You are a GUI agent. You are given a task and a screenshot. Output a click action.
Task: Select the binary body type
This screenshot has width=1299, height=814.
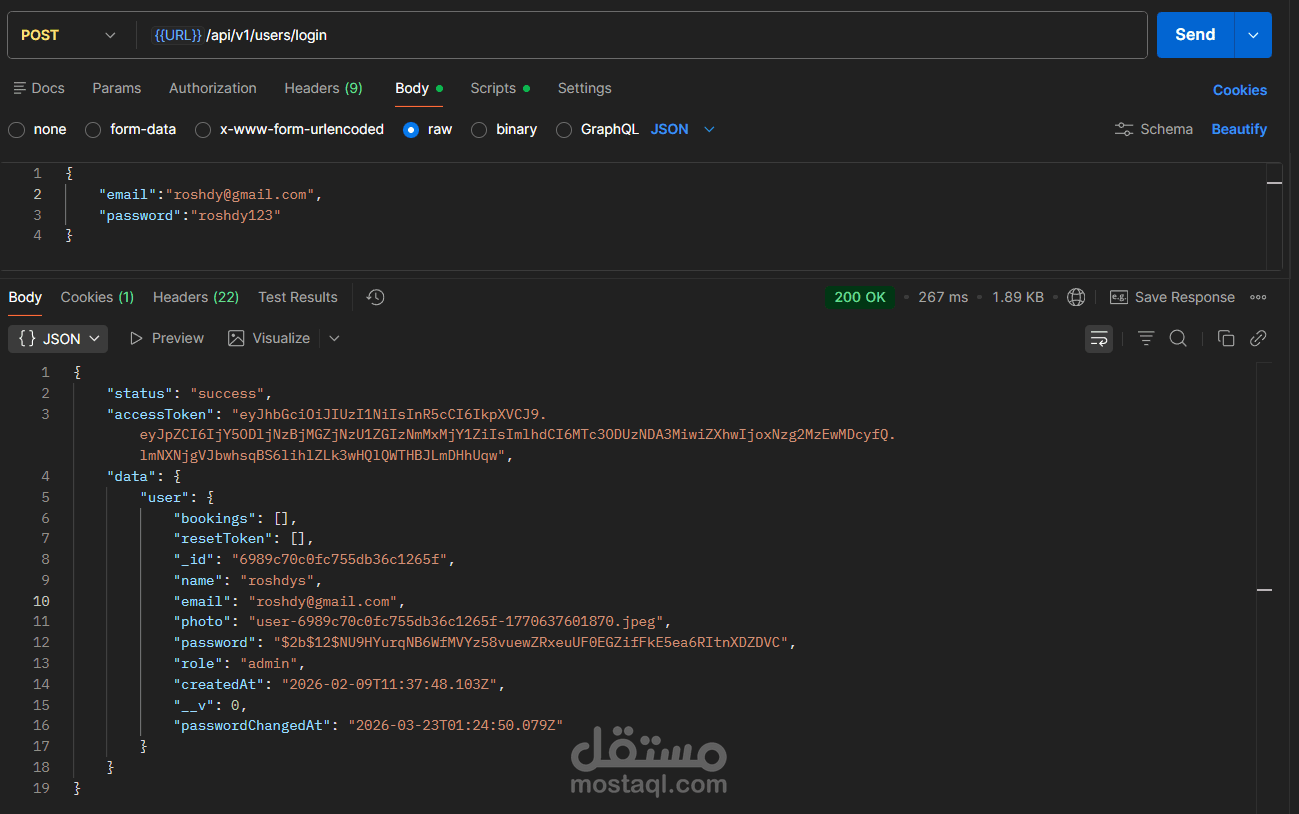[x=479, y=129]
